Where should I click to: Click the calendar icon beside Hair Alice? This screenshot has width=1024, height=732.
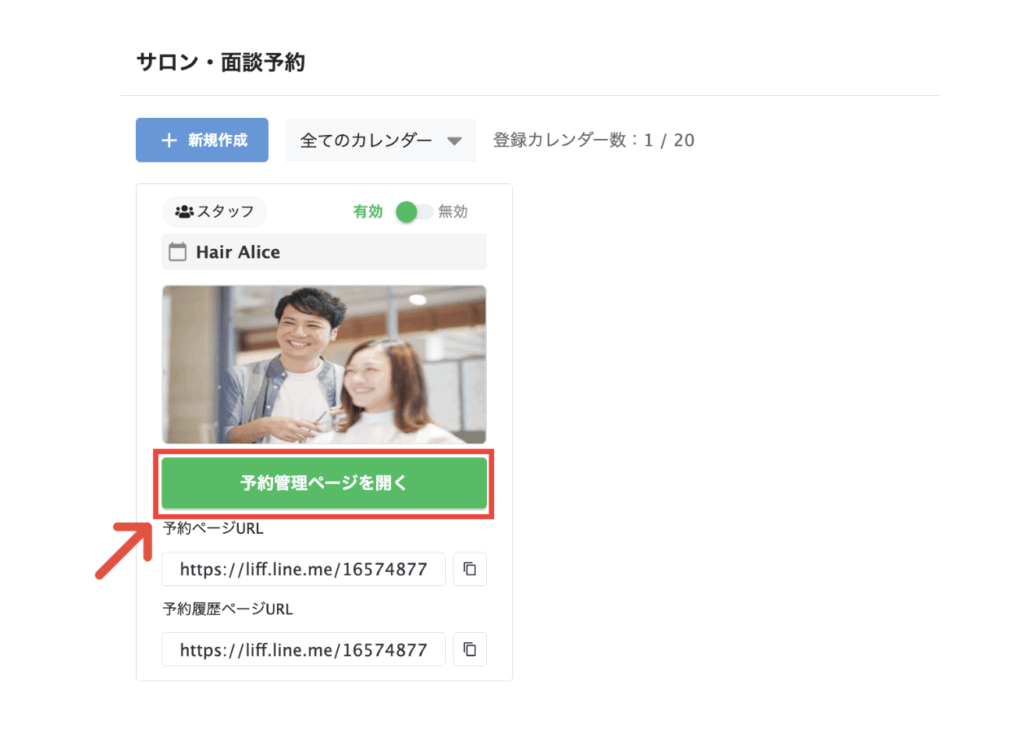(178, 252)
